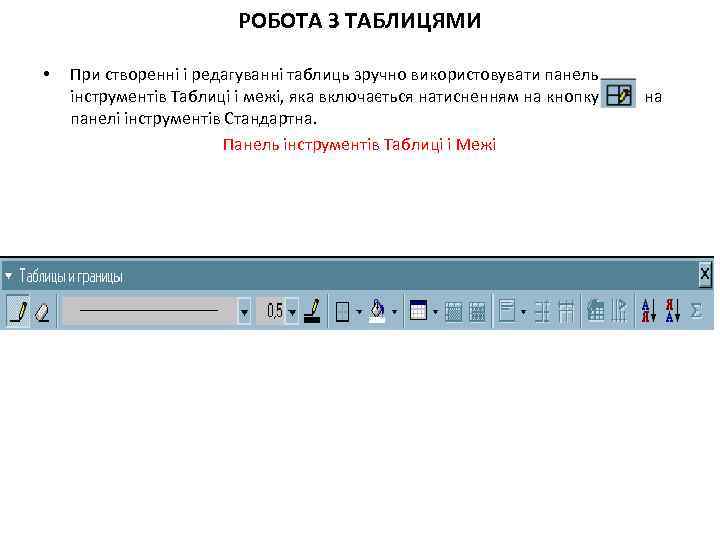Image resolution: width=720 pixels, height=540 pixels.
Task: Open the Table AutoFormat icon
Action: pyautogui.click(x=596, y=311)
